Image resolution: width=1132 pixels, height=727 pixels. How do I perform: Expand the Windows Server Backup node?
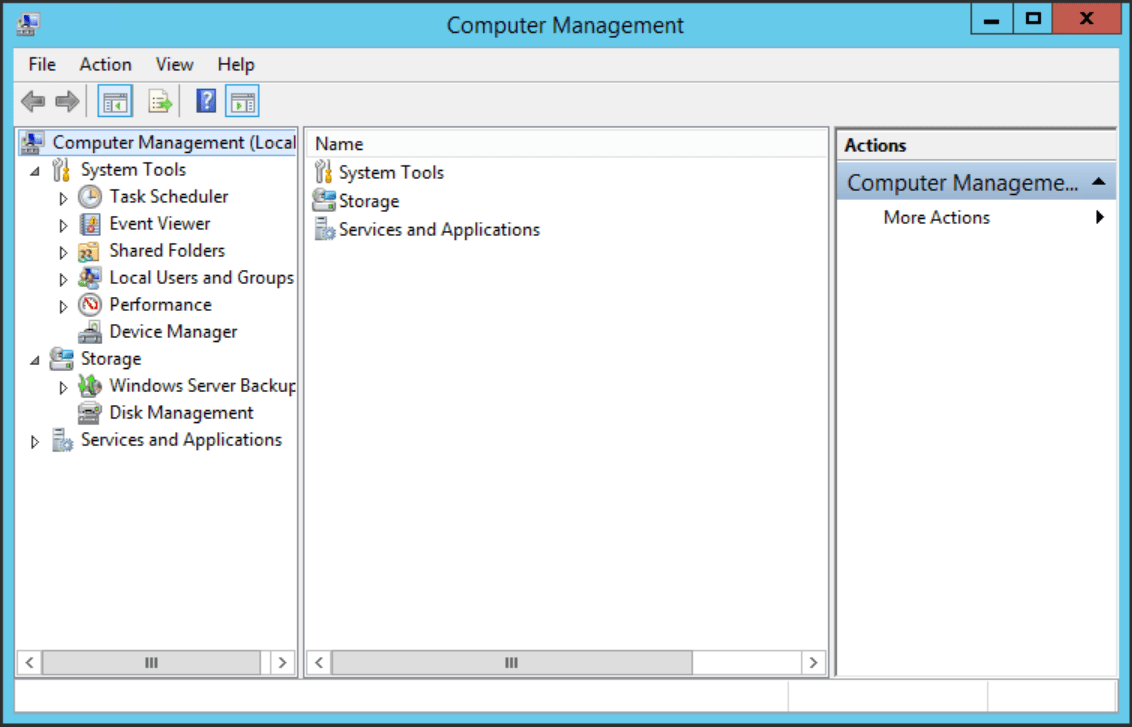(x=62, y=386)
